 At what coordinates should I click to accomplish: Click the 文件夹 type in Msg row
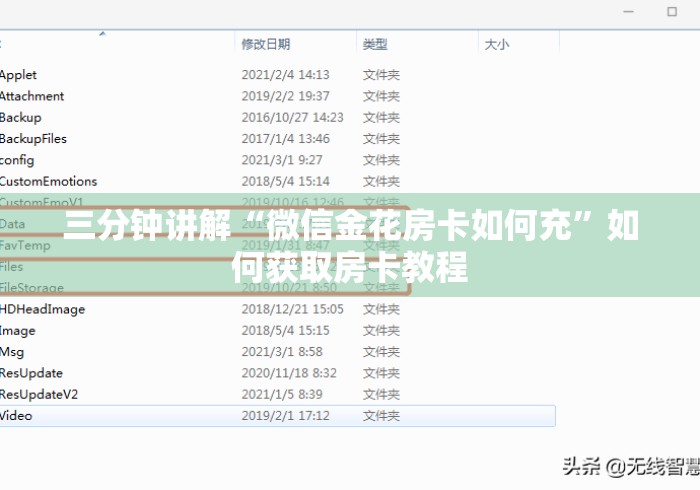(381, 352)
